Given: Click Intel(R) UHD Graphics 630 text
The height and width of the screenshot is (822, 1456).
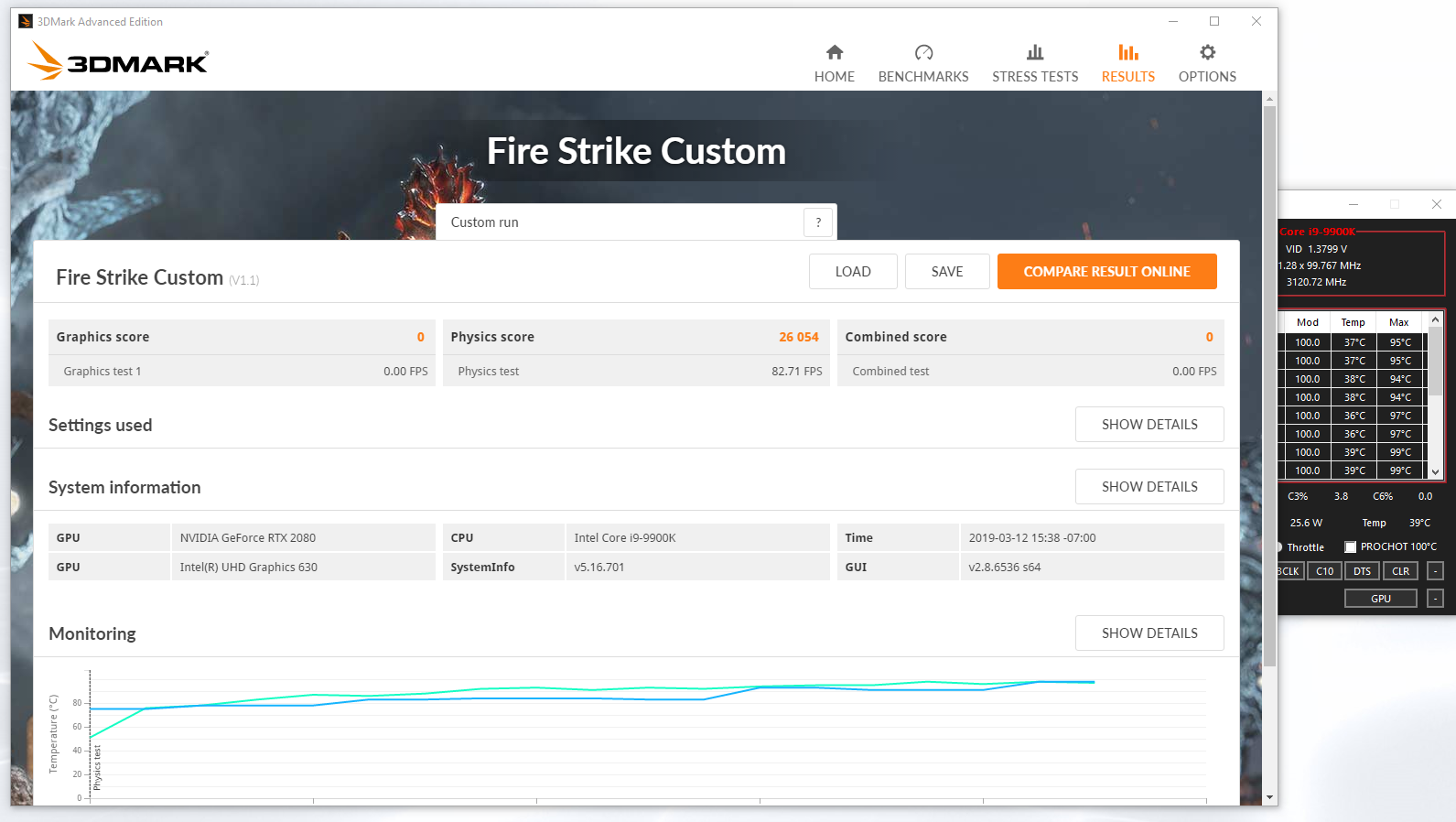Looking at the screenshot, I should (249, 568).
